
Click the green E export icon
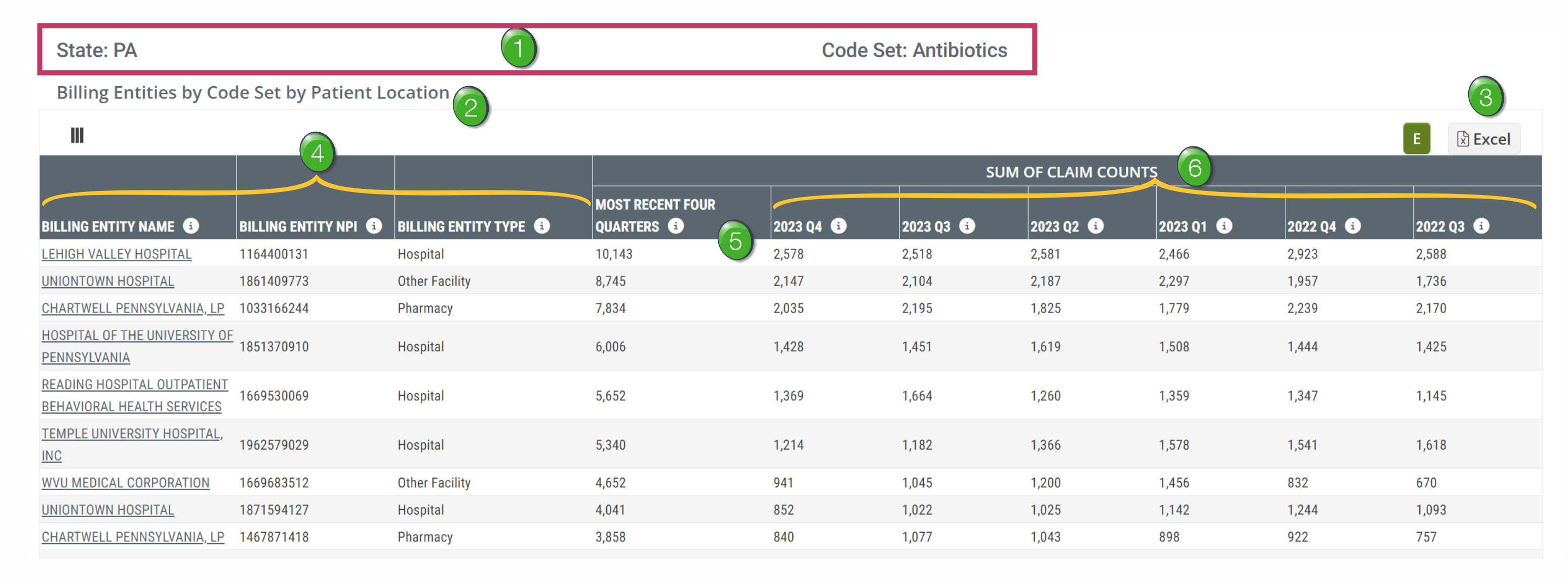1416,139
